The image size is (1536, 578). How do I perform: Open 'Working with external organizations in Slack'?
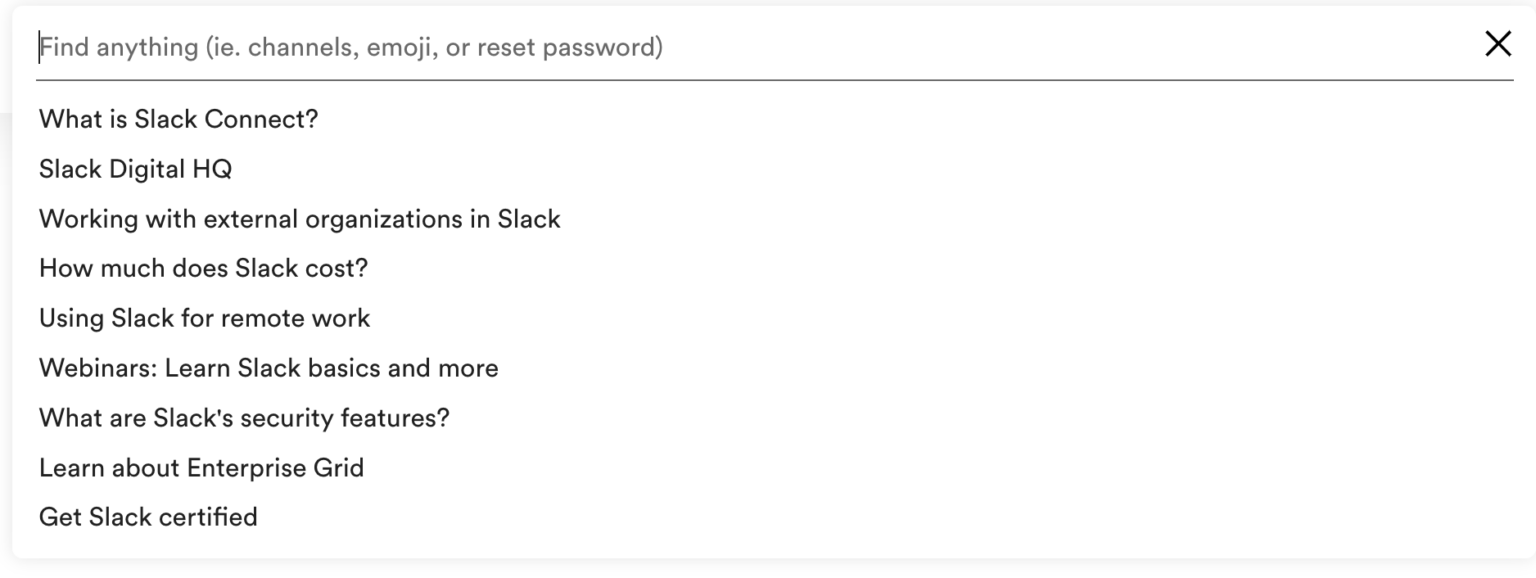(x=299, y=218)
